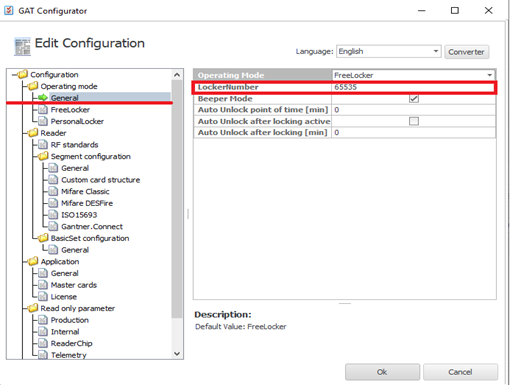Click the Reader folder icon

coord(33,133)
